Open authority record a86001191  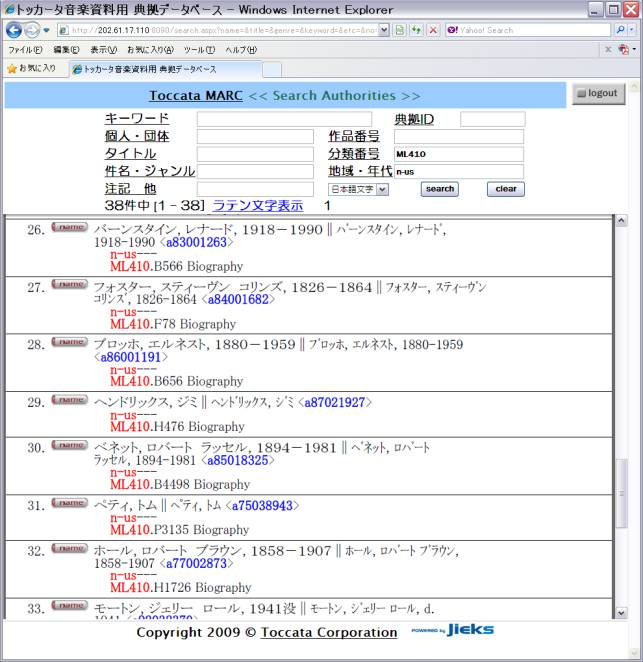point(131,358)
